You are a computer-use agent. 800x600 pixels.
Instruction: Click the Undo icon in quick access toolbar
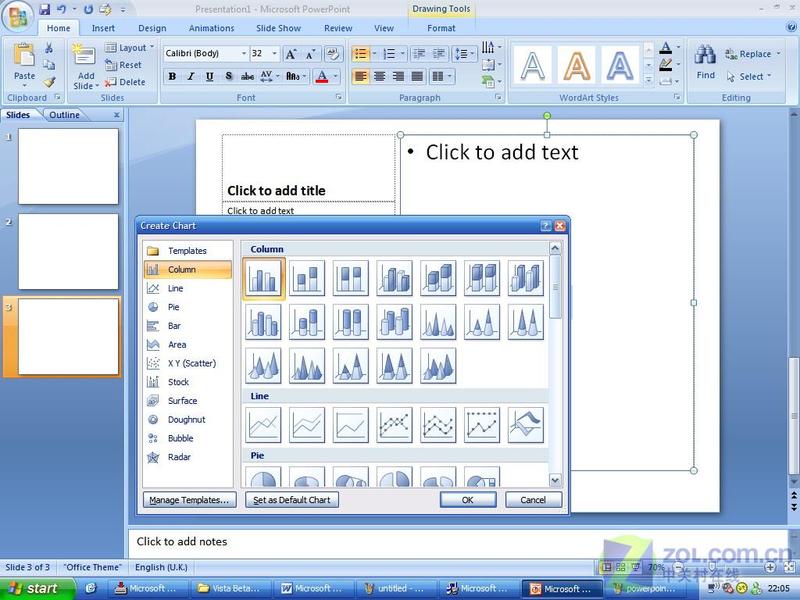pos(62,9)
